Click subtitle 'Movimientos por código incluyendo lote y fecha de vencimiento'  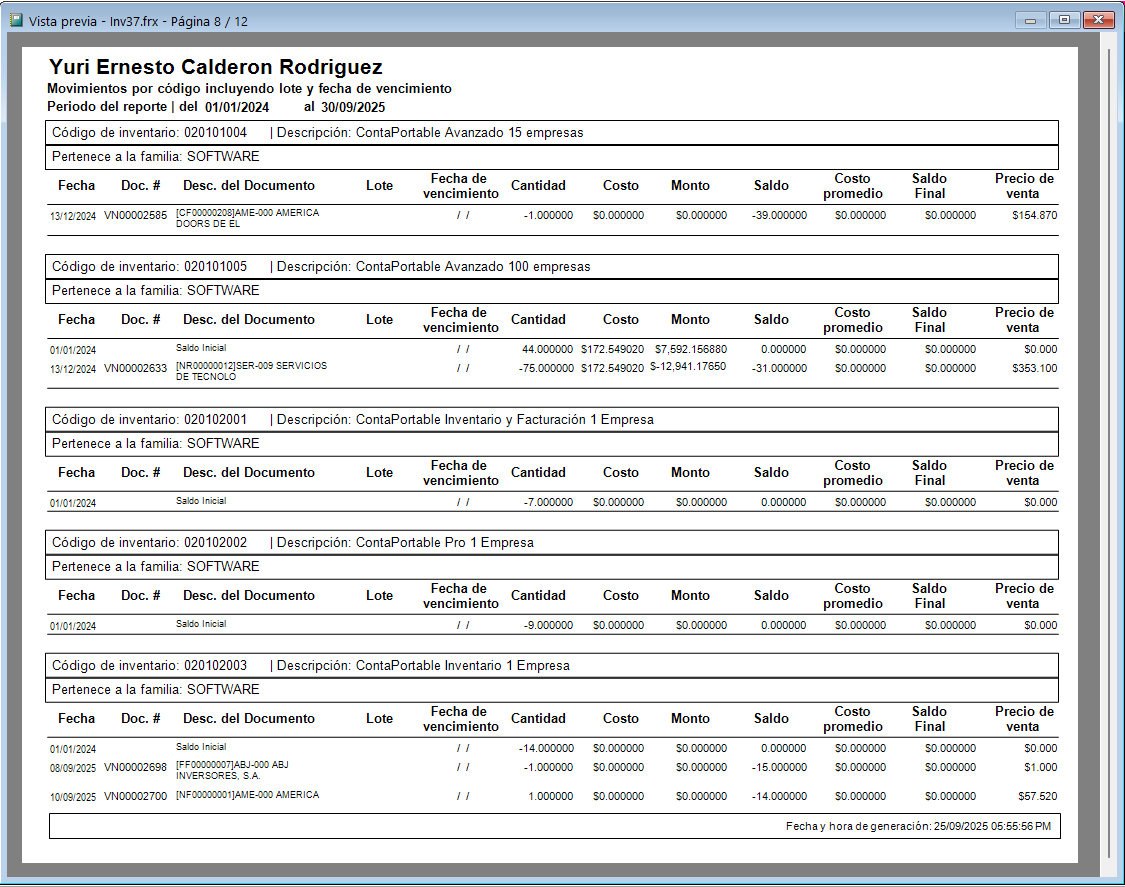(250, 89)
